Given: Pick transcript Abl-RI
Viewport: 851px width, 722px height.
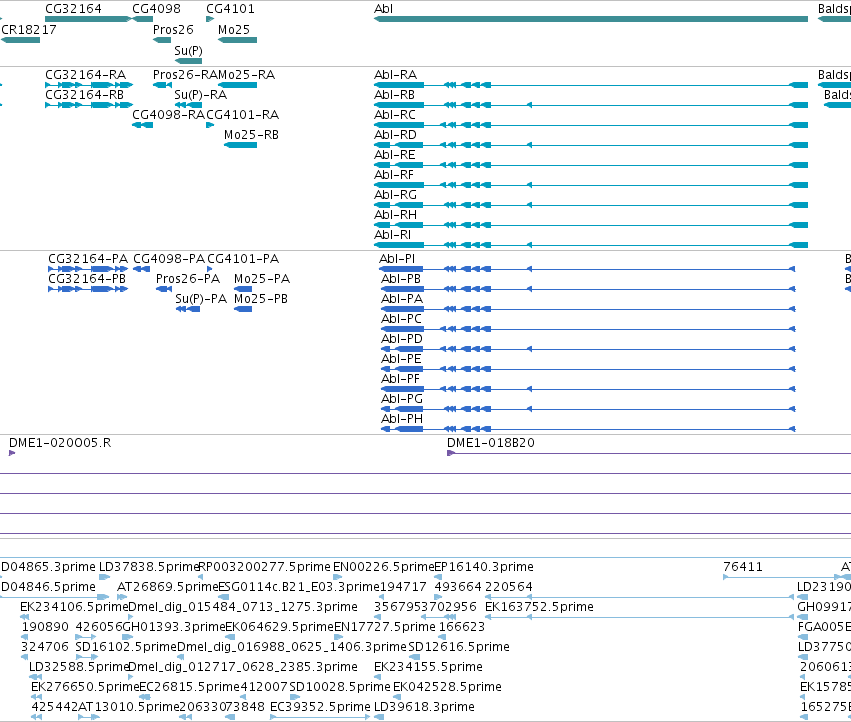Looking at the screenshot, I should (392, 235).
